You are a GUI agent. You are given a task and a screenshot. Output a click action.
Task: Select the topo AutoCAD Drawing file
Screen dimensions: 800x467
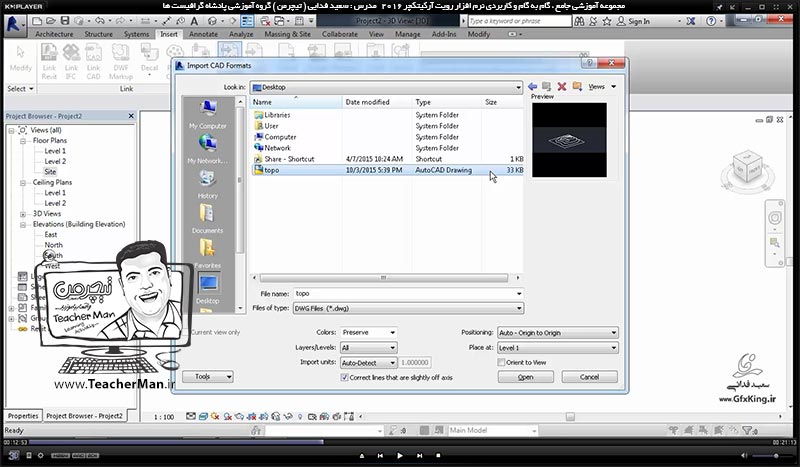tap(388, 170)
